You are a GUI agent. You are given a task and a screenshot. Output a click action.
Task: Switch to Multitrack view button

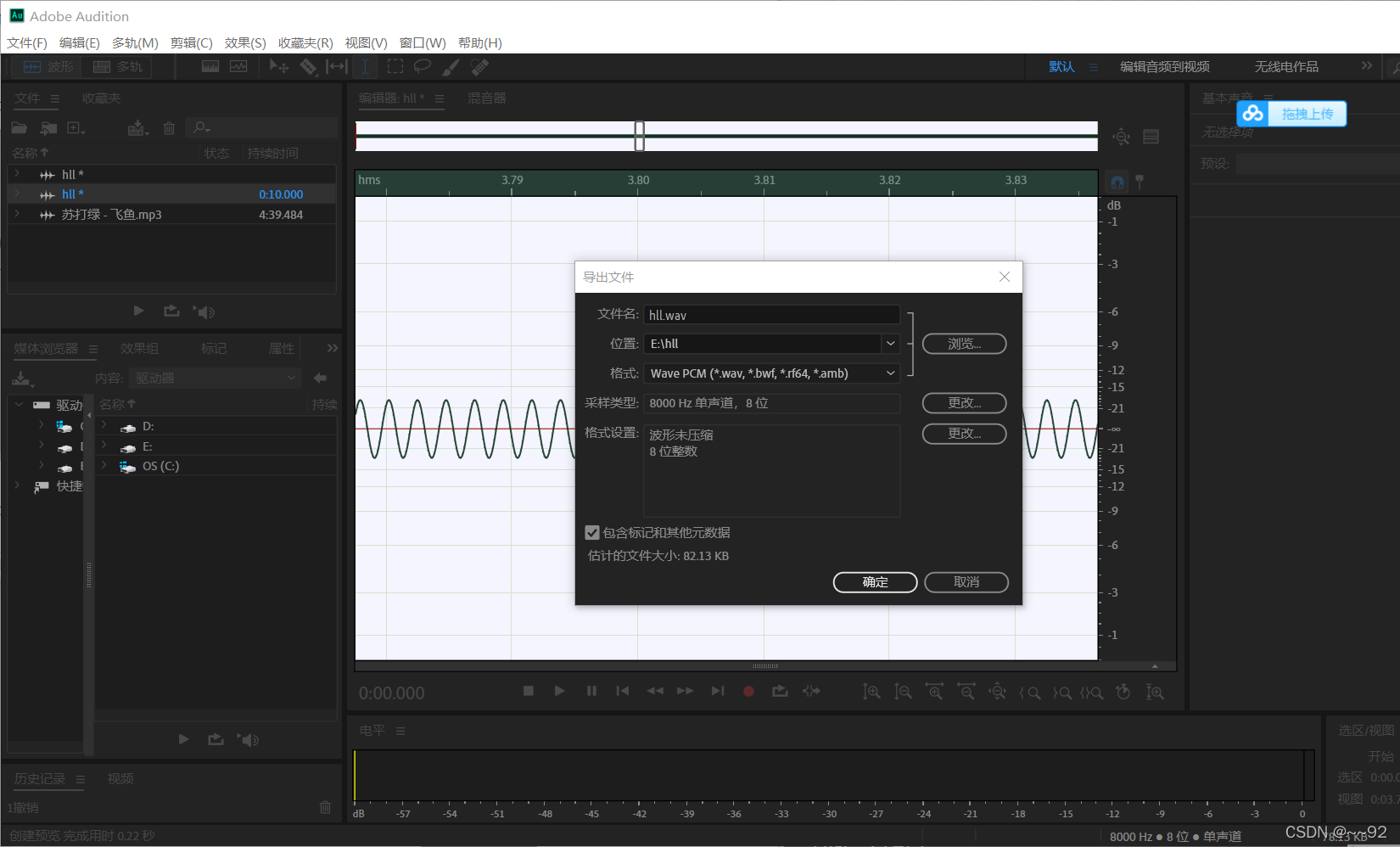118,67
